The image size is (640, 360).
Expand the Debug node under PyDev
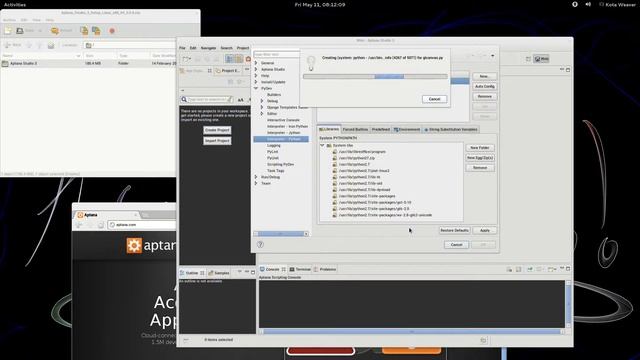pyautogui.click(x=262, y=101)
